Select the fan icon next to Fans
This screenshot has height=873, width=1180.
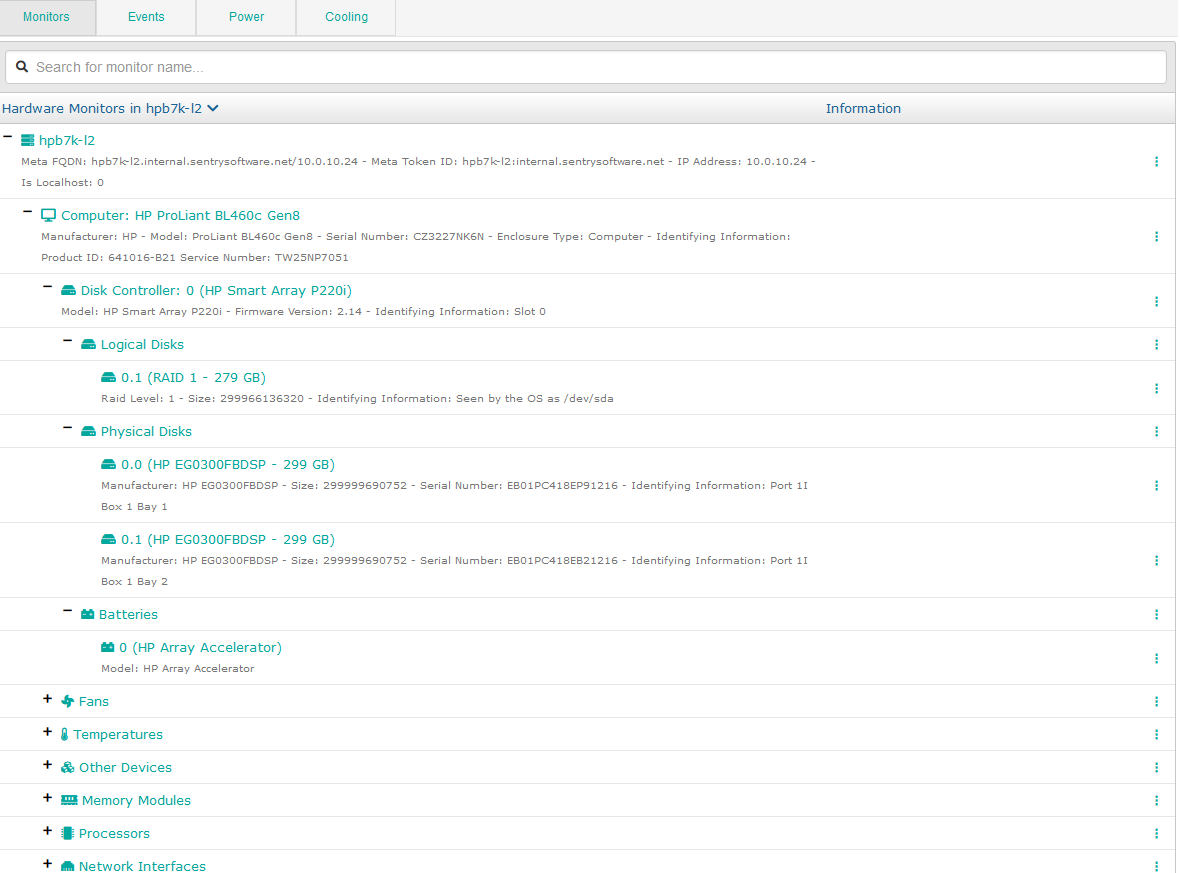pos(67,701)
